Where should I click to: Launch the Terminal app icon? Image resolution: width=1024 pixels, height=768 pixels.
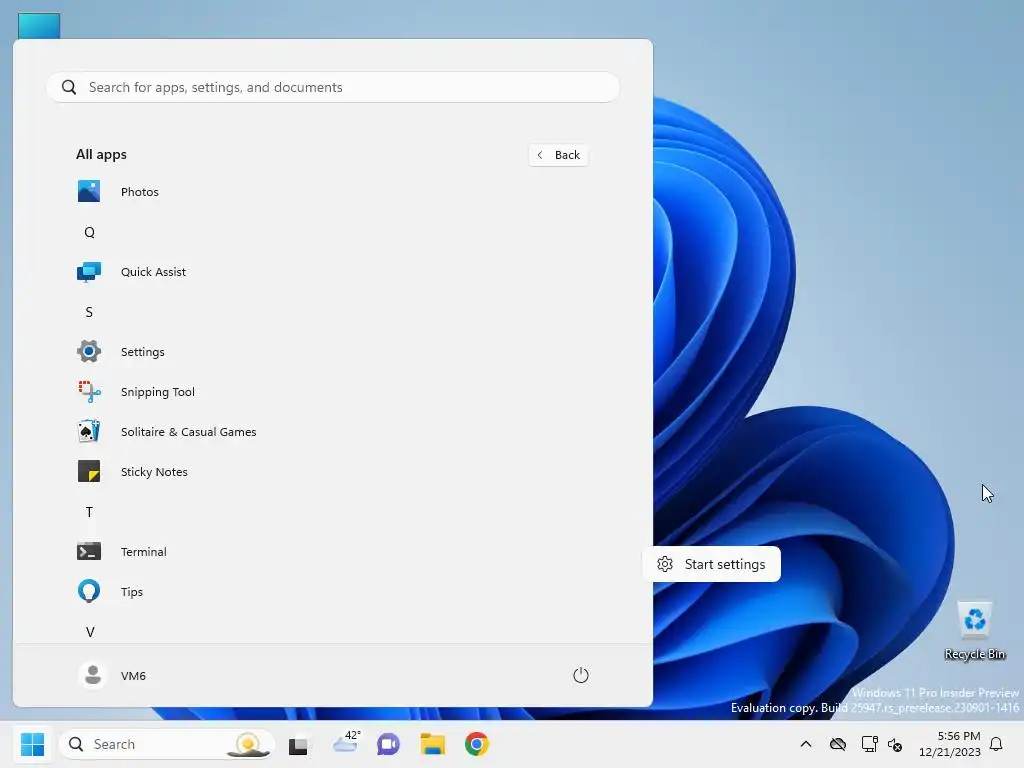(x=89, y=552)
